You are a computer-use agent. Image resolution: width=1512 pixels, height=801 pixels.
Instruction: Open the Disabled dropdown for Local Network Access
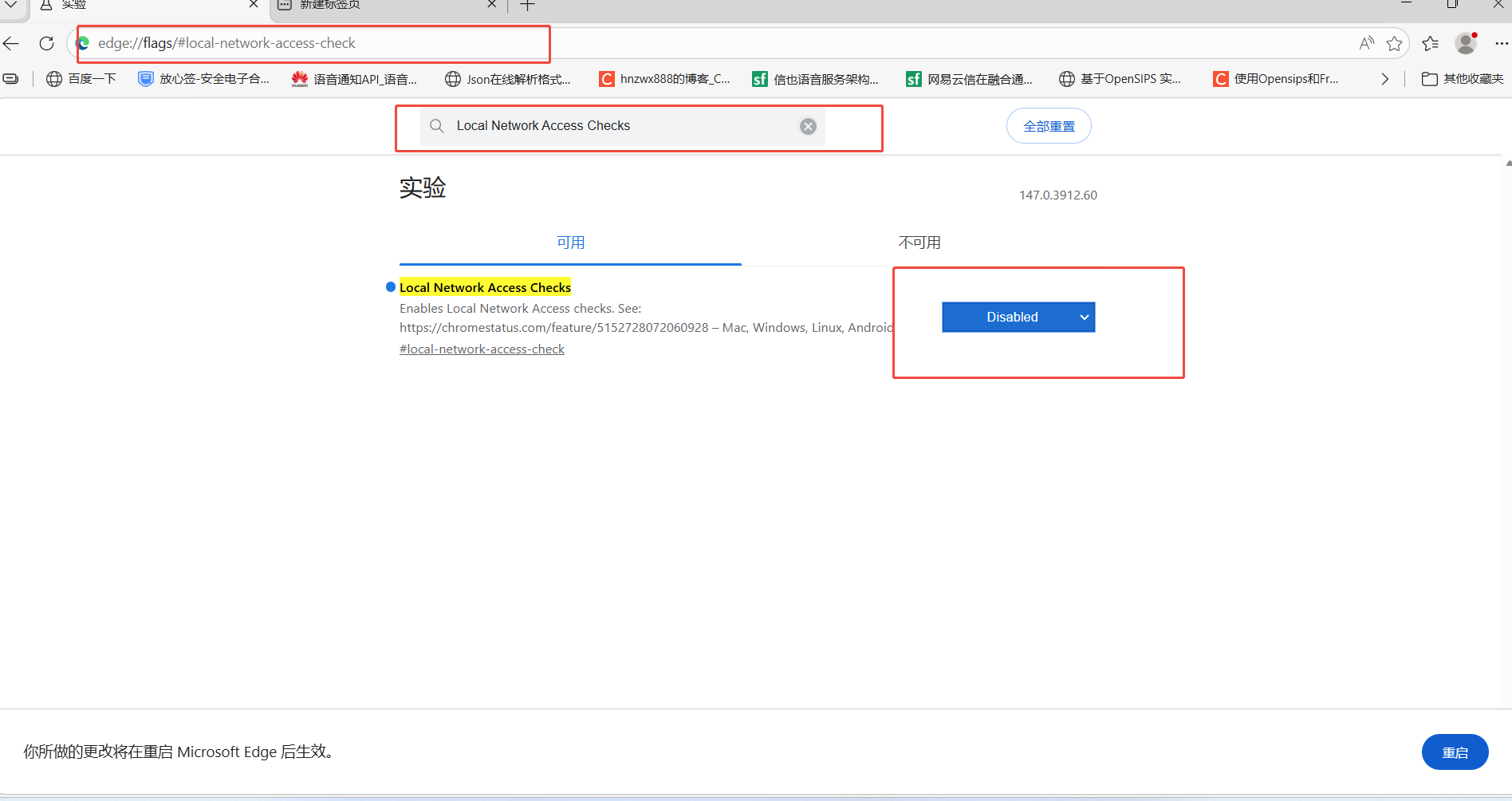pos(1018,317)
